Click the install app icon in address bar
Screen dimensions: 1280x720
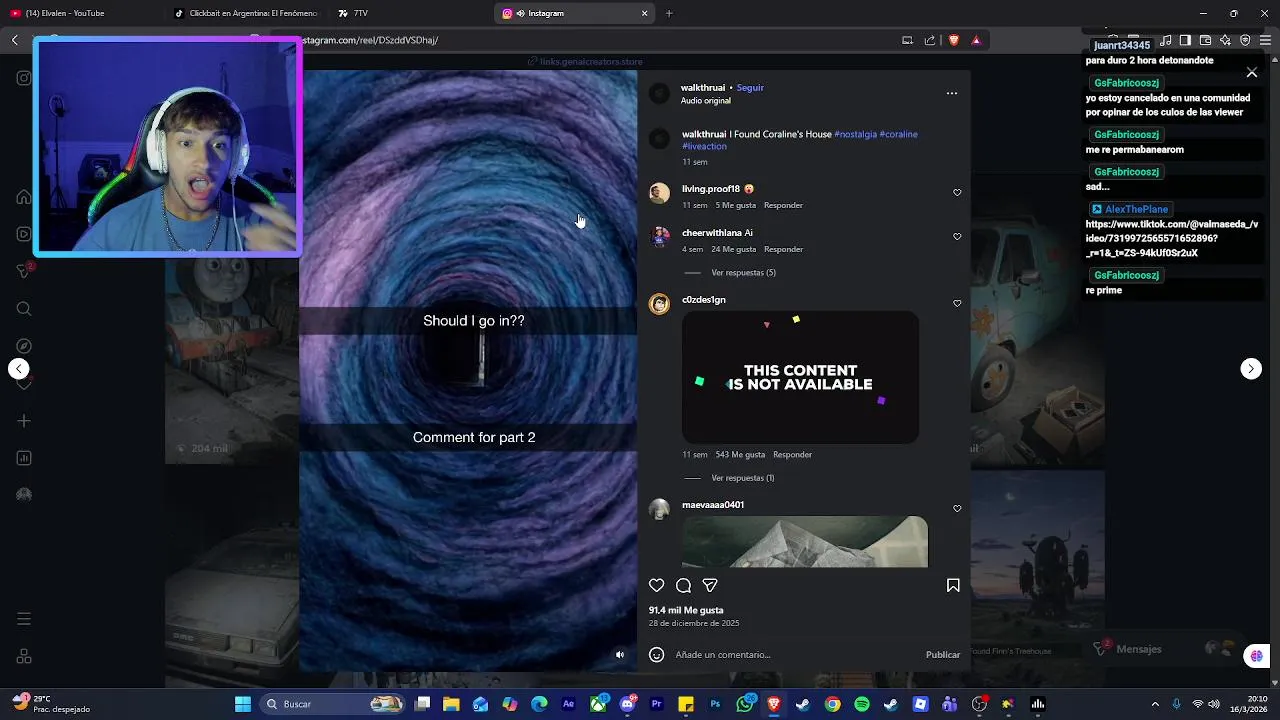(907, 40)
